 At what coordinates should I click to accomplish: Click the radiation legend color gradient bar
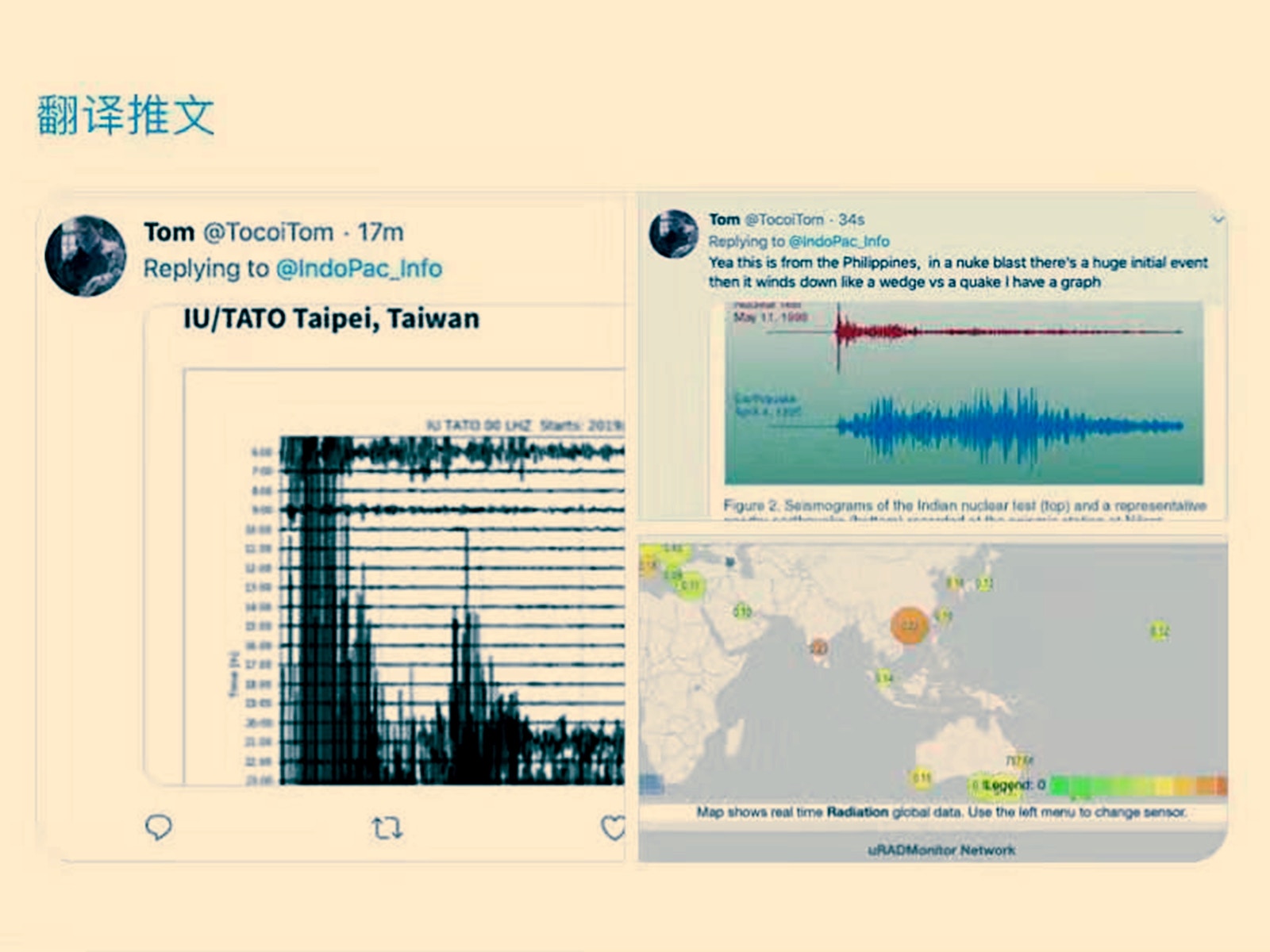1139,785
